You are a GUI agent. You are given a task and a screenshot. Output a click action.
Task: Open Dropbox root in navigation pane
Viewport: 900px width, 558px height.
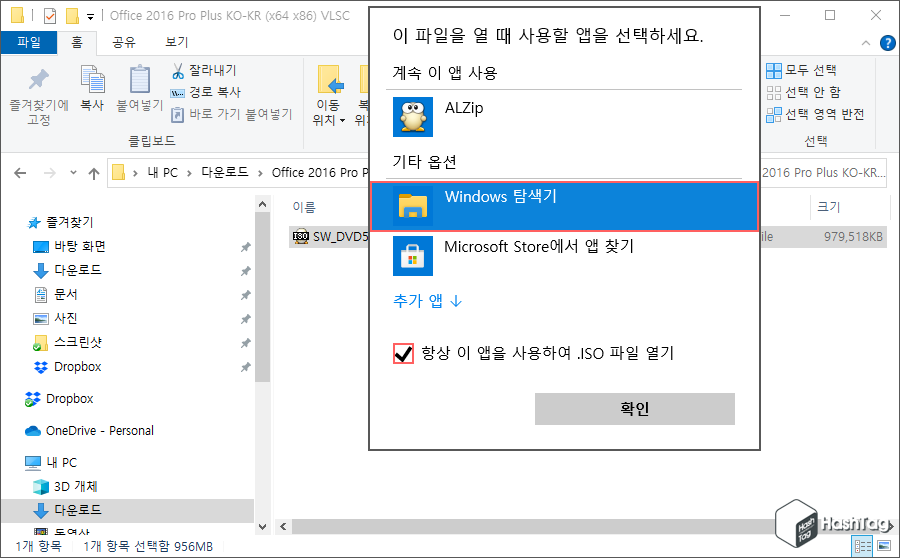coord(59,398)
